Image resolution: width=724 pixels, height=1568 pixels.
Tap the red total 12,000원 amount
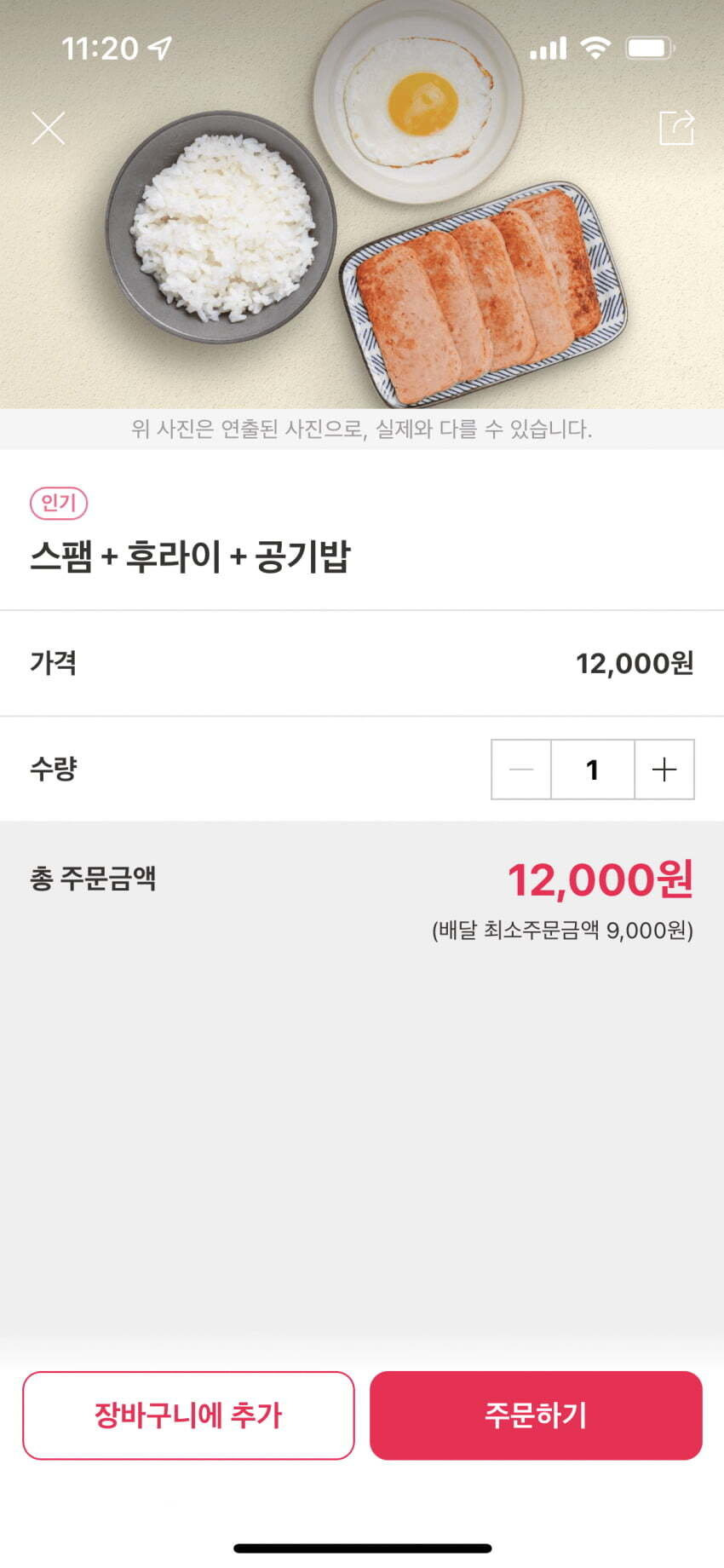point(600,880)
